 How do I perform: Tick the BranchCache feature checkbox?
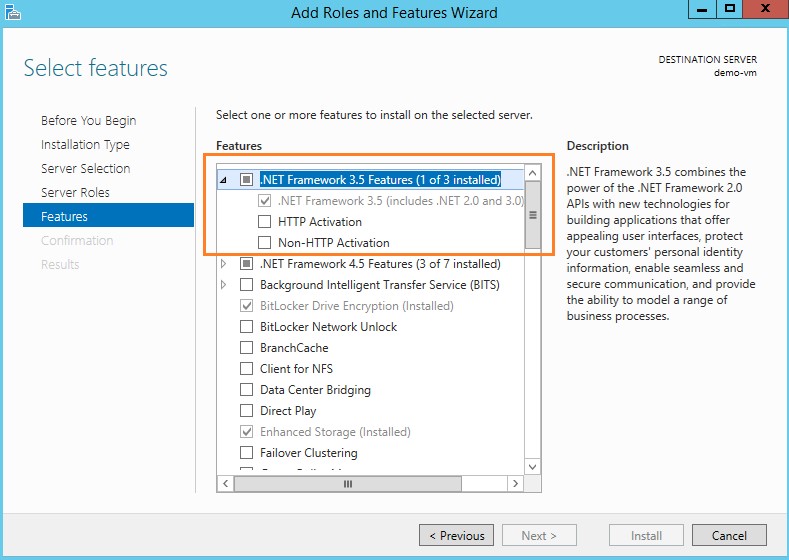(247, 348)
